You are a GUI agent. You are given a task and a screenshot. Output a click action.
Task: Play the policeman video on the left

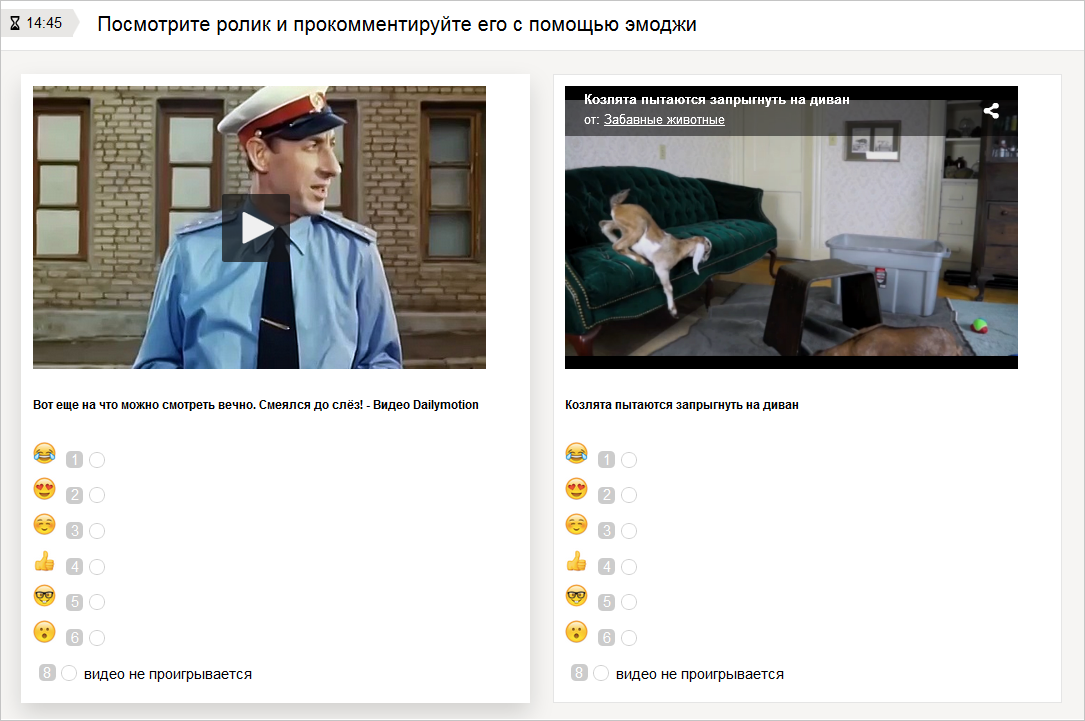256,228
